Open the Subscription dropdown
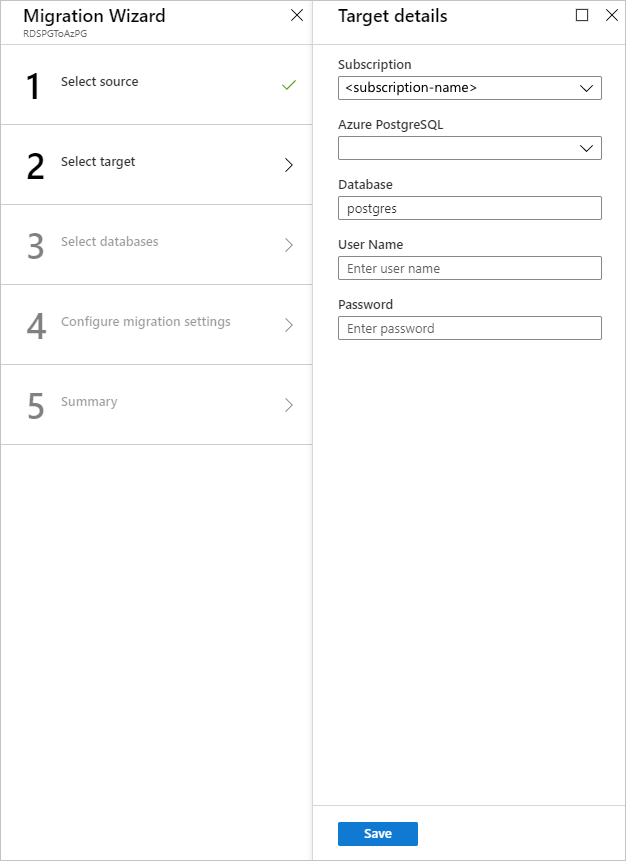Viewport: 626px width, 861px height. click(469, 88)
